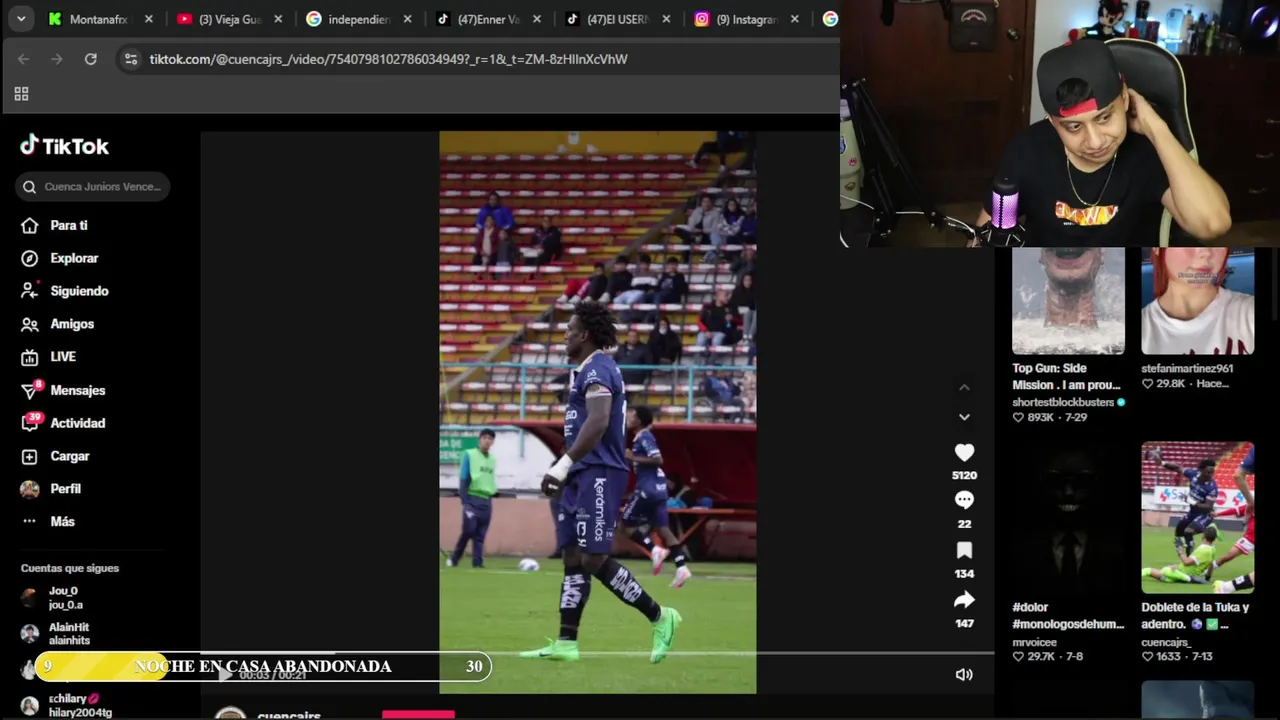
Task: Click the address bar URL
Action: (388, 59)
